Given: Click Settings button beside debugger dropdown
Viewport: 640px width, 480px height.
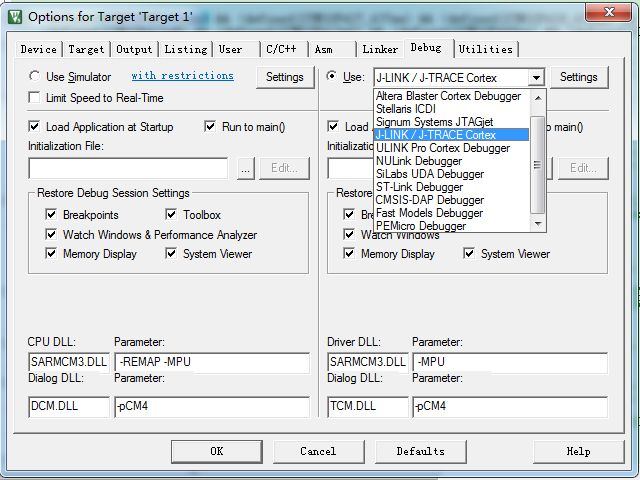Looking at the screenshot, I should pos(579,77).
